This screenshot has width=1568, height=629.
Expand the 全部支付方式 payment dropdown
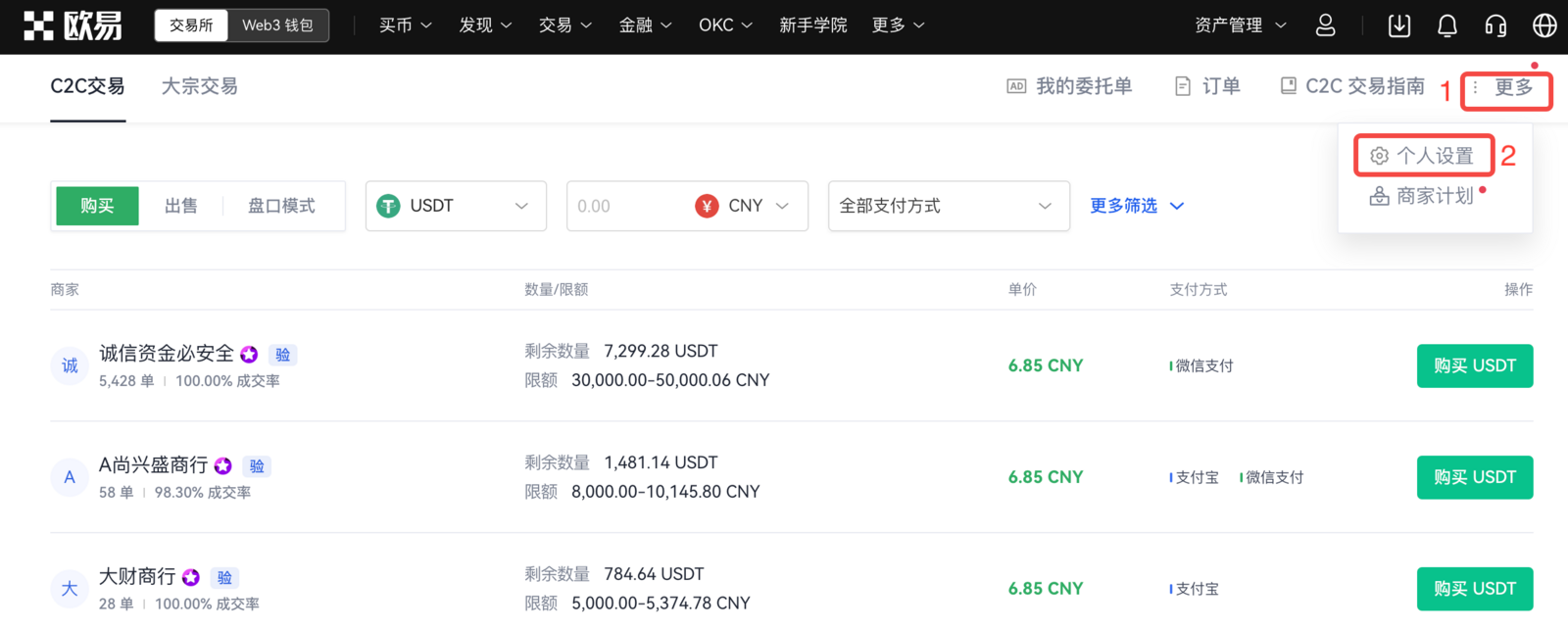[x=948, y=206]
